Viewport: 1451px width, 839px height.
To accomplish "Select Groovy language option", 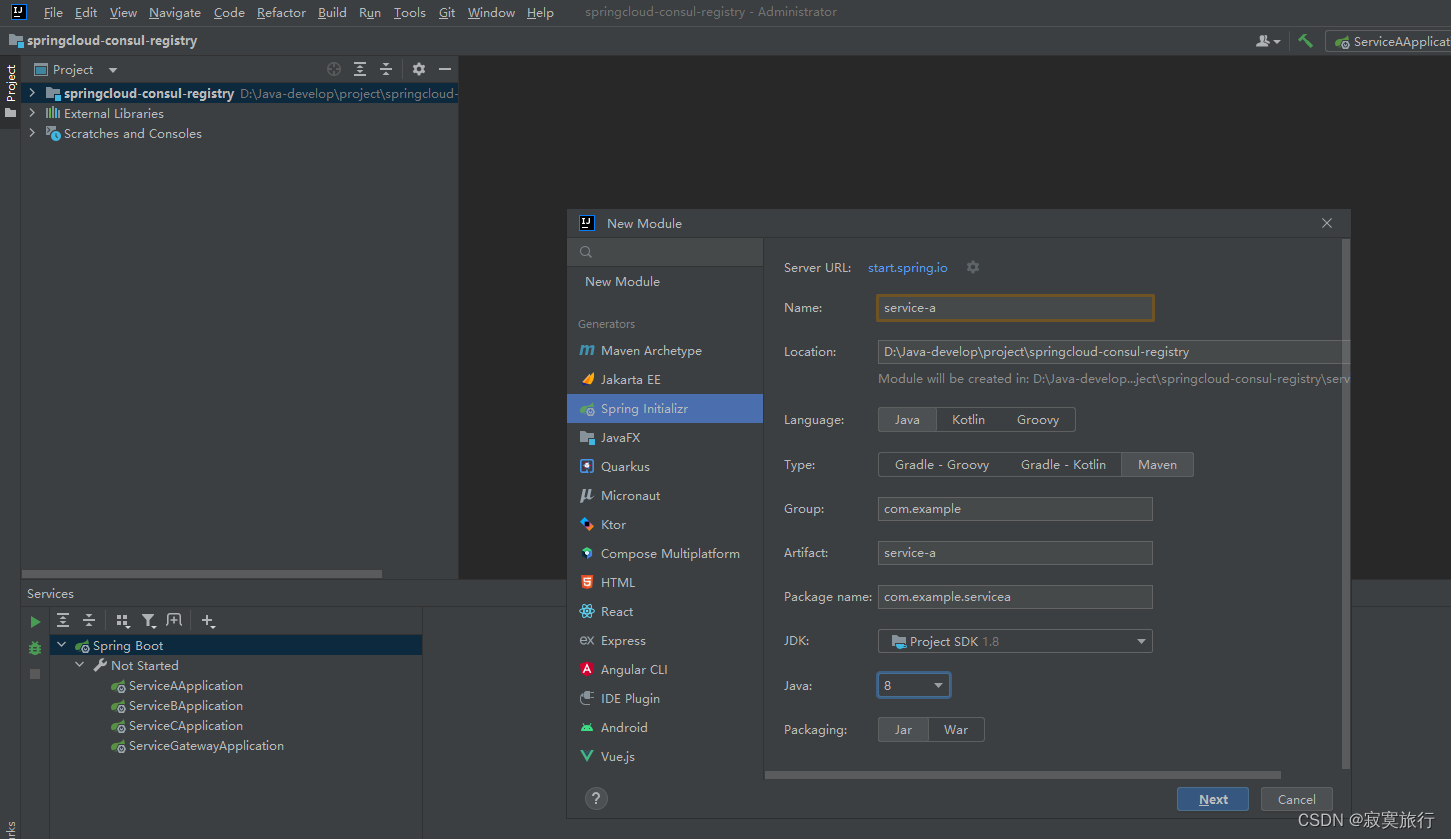I will tap(1038, 420).
